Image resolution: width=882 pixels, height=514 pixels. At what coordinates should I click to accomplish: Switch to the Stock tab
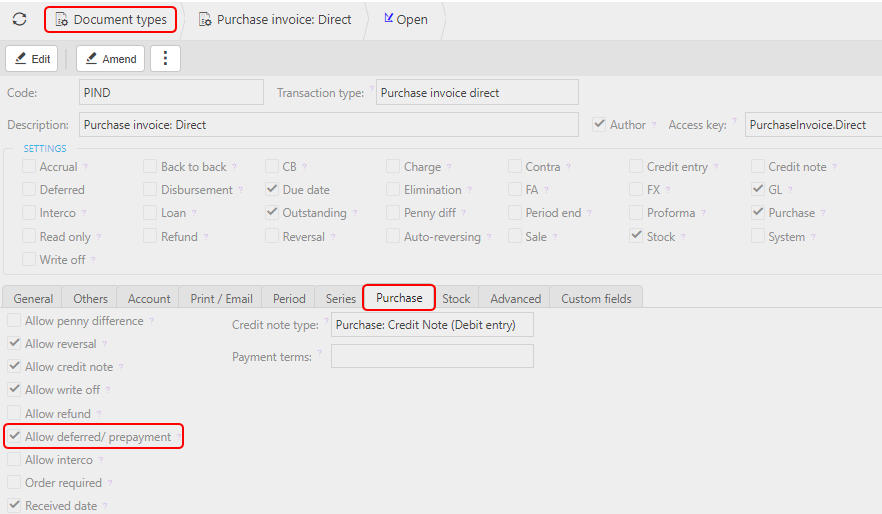click(x=456, y=298)
